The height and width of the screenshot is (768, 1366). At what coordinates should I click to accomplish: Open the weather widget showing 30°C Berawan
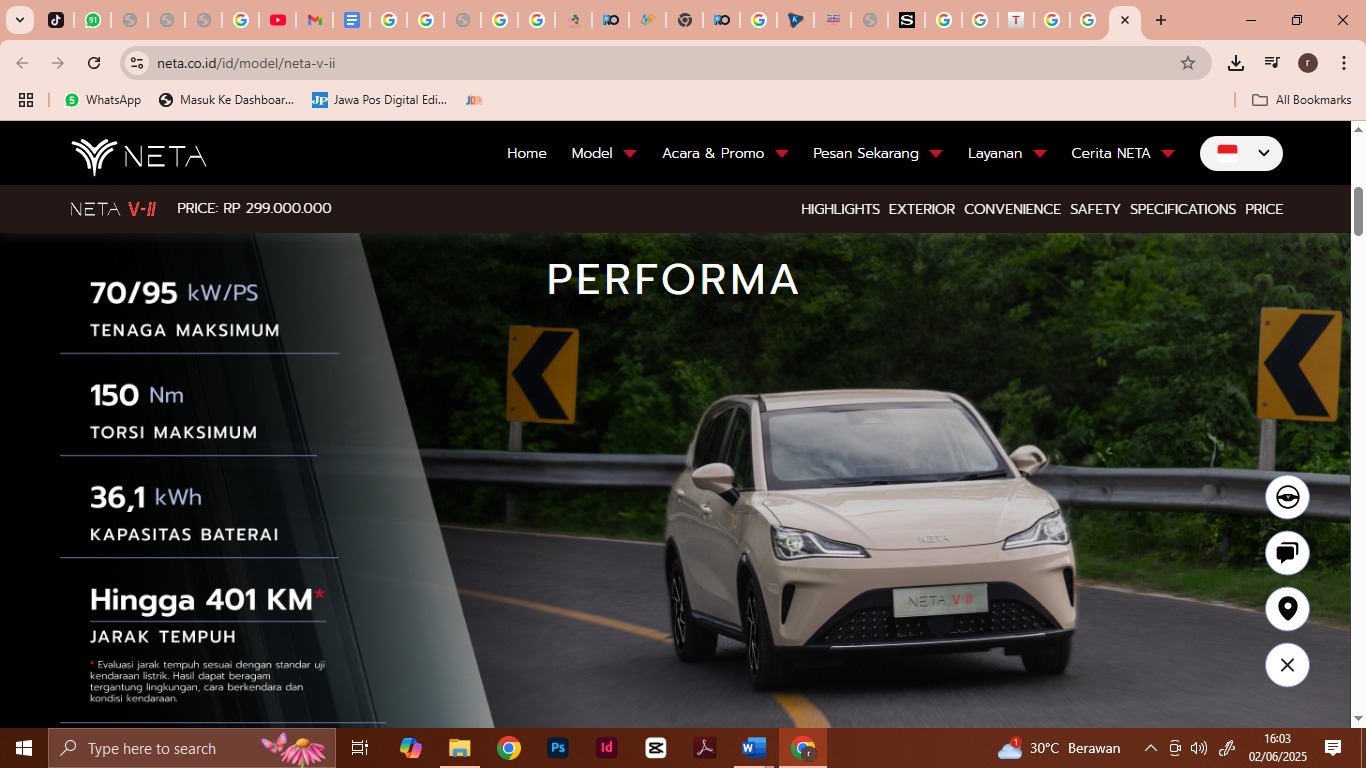tap(1059, 748)
